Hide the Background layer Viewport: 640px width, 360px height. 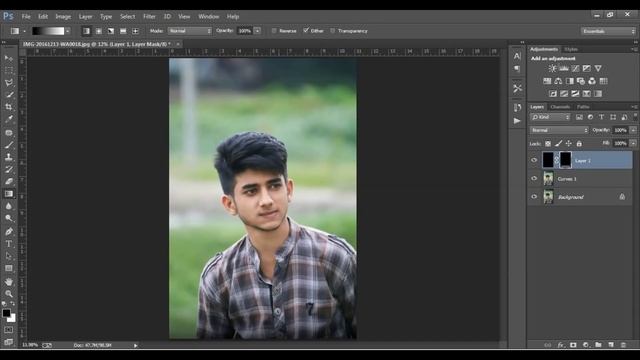534,197
